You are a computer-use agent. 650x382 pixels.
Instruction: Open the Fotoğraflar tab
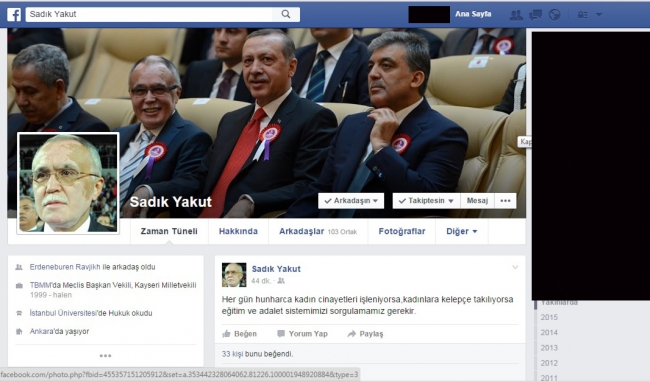[402, 231]
